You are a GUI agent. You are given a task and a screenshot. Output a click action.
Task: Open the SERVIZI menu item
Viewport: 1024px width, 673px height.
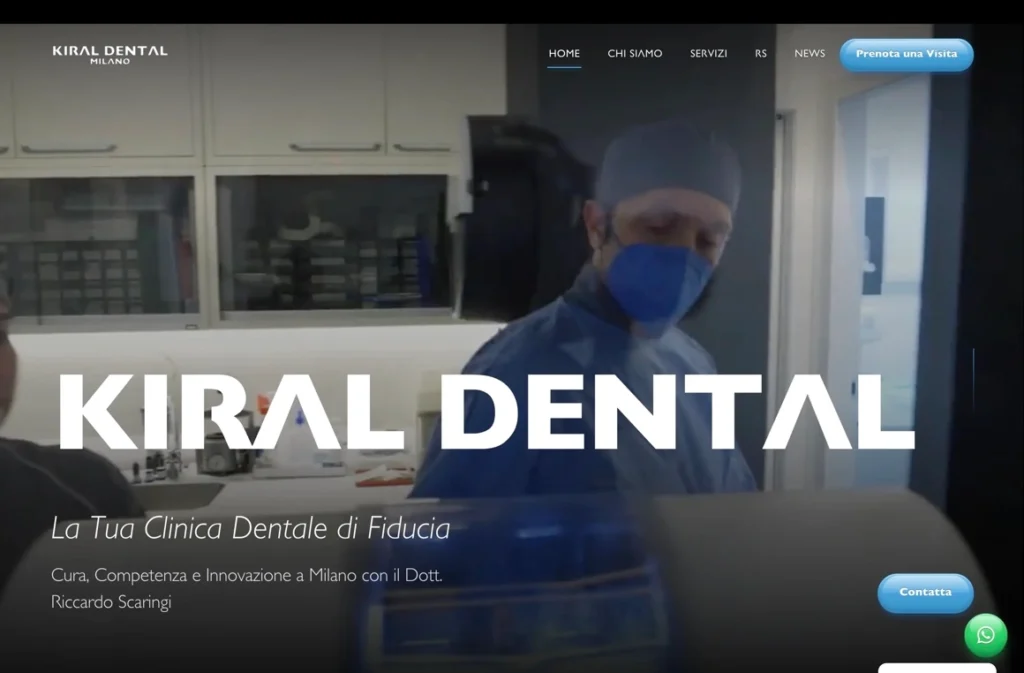coord(709,54)
